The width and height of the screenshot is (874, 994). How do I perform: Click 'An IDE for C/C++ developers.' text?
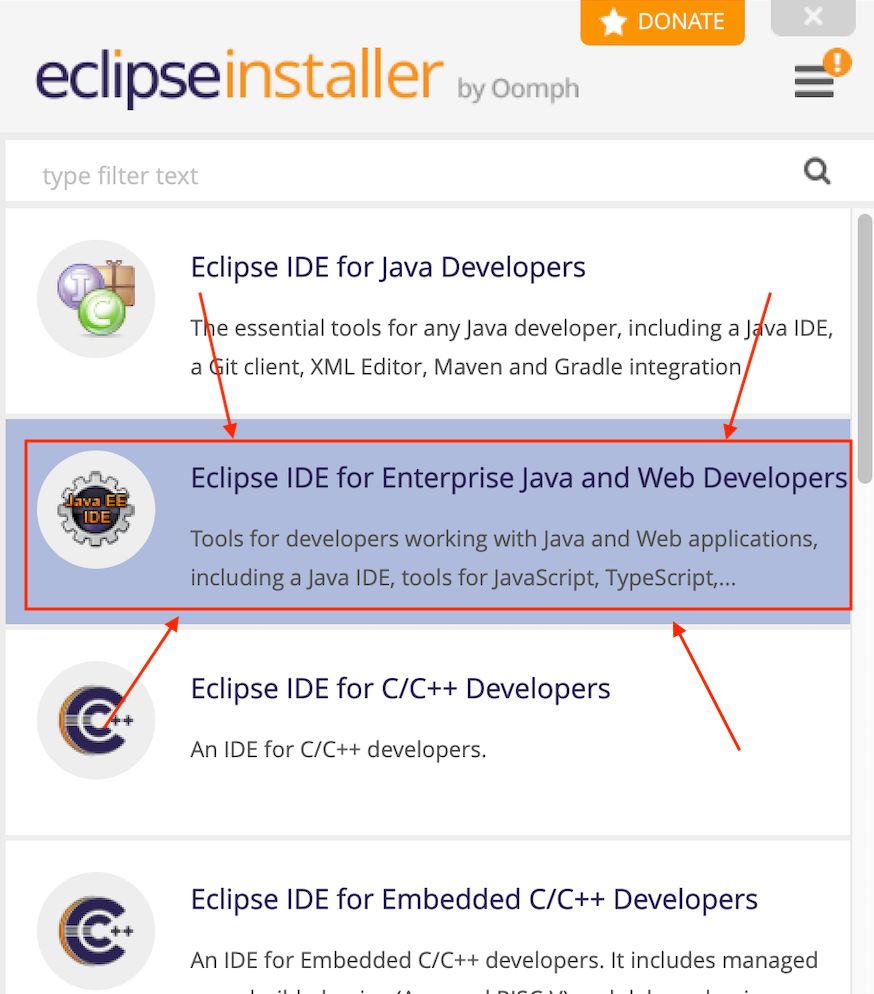coord(338,749)
